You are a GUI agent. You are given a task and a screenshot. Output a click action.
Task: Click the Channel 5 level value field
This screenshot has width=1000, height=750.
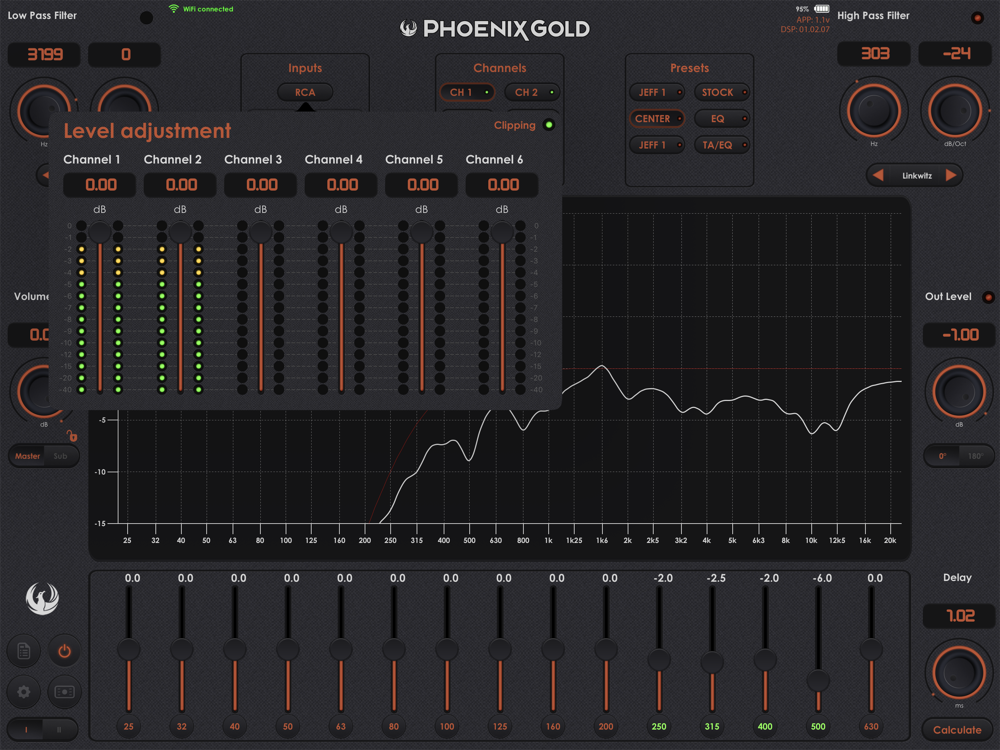tap(422, 185)
